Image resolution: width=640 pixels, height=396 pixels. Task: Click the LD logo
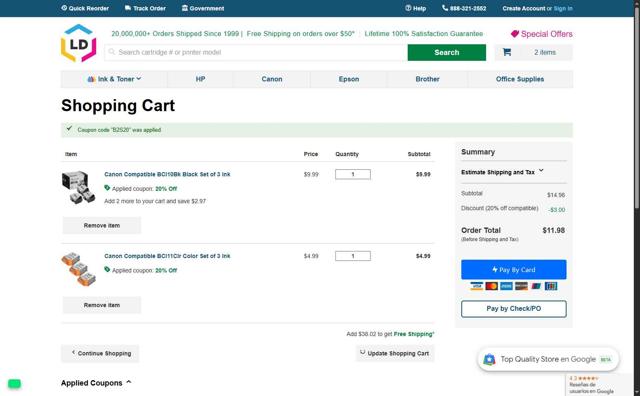78,43
